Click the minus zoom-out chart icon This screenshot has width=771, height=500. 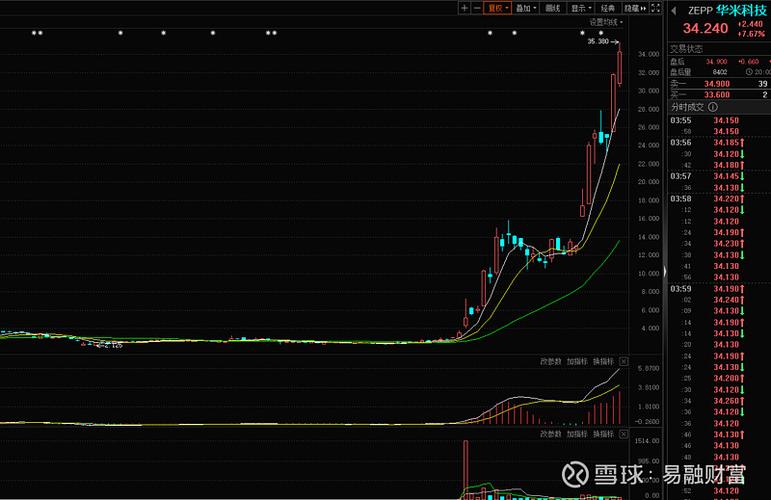coord(477,8)
